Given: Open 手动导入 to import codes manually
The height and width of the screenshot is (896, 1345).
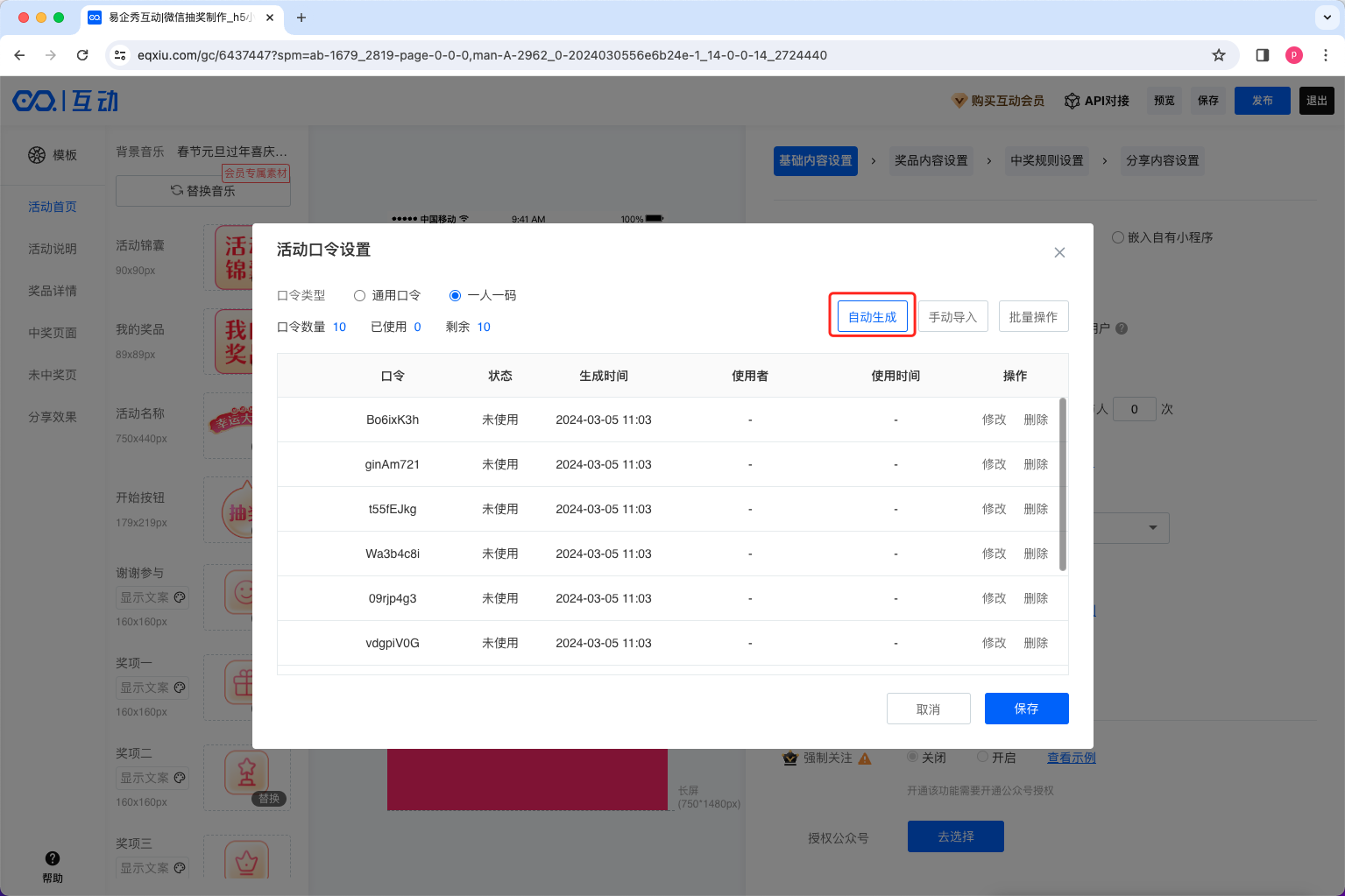Looking at the screenshot, I should (952, 316).
